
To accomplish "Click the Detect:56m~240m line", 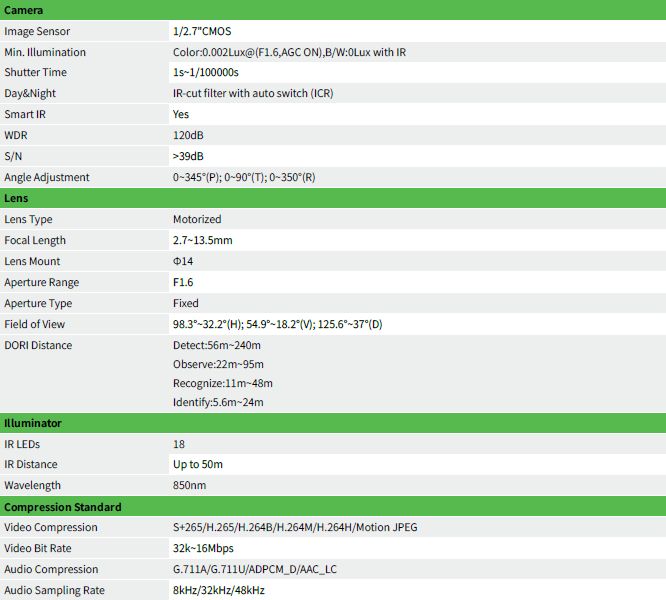I will 217,346.
